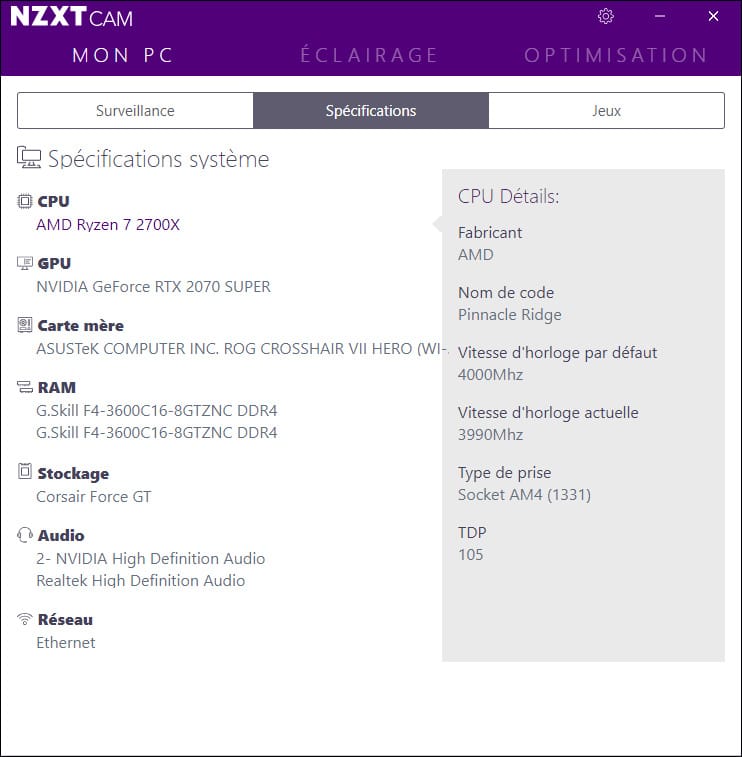The width and height of the screenshot is (742, 757).
Task: Show details for NVIDIA GeForce RTX 2070 SUPER
Action: (153, 287)
